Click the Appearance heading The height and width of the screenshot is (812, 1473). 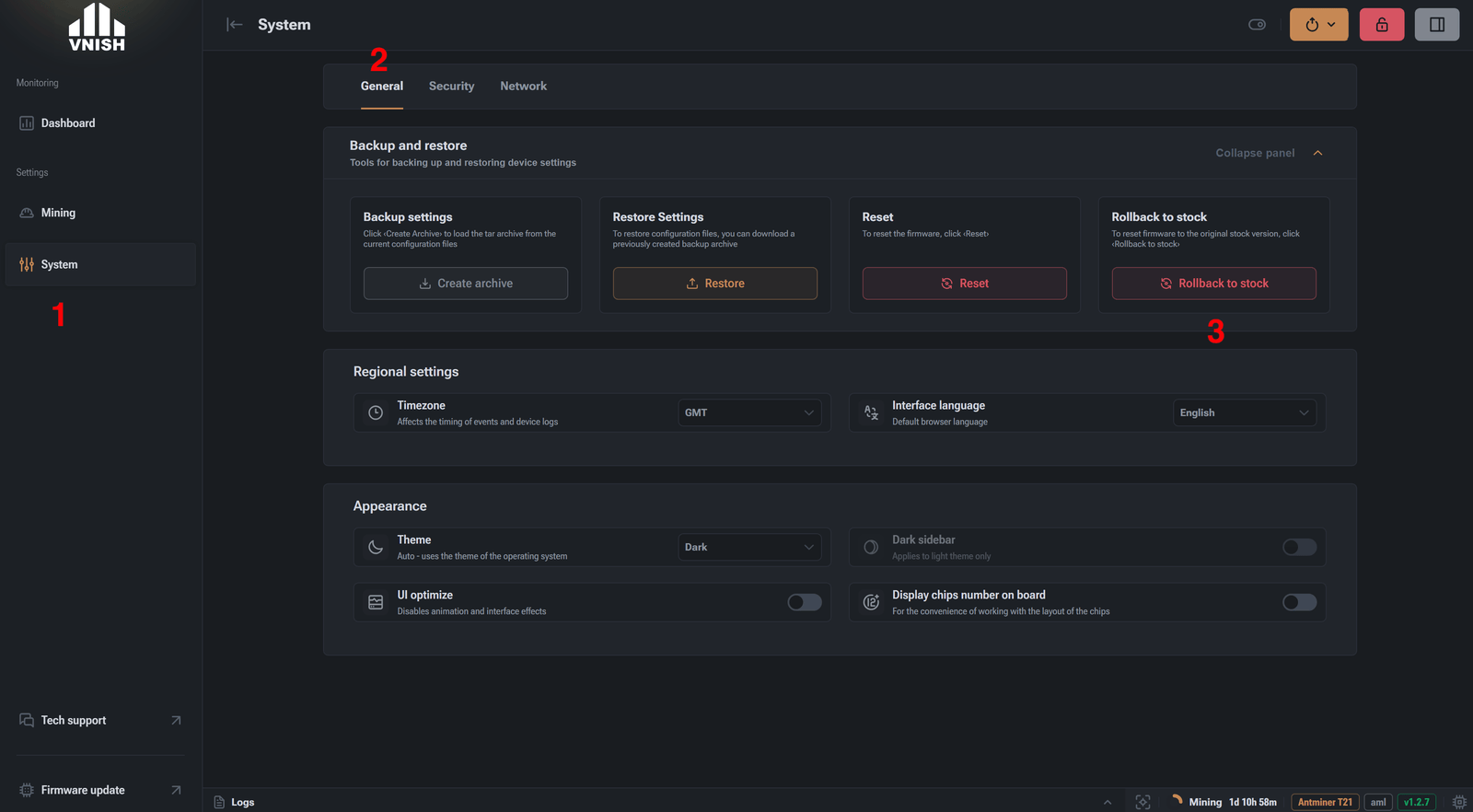coord(390,506)
